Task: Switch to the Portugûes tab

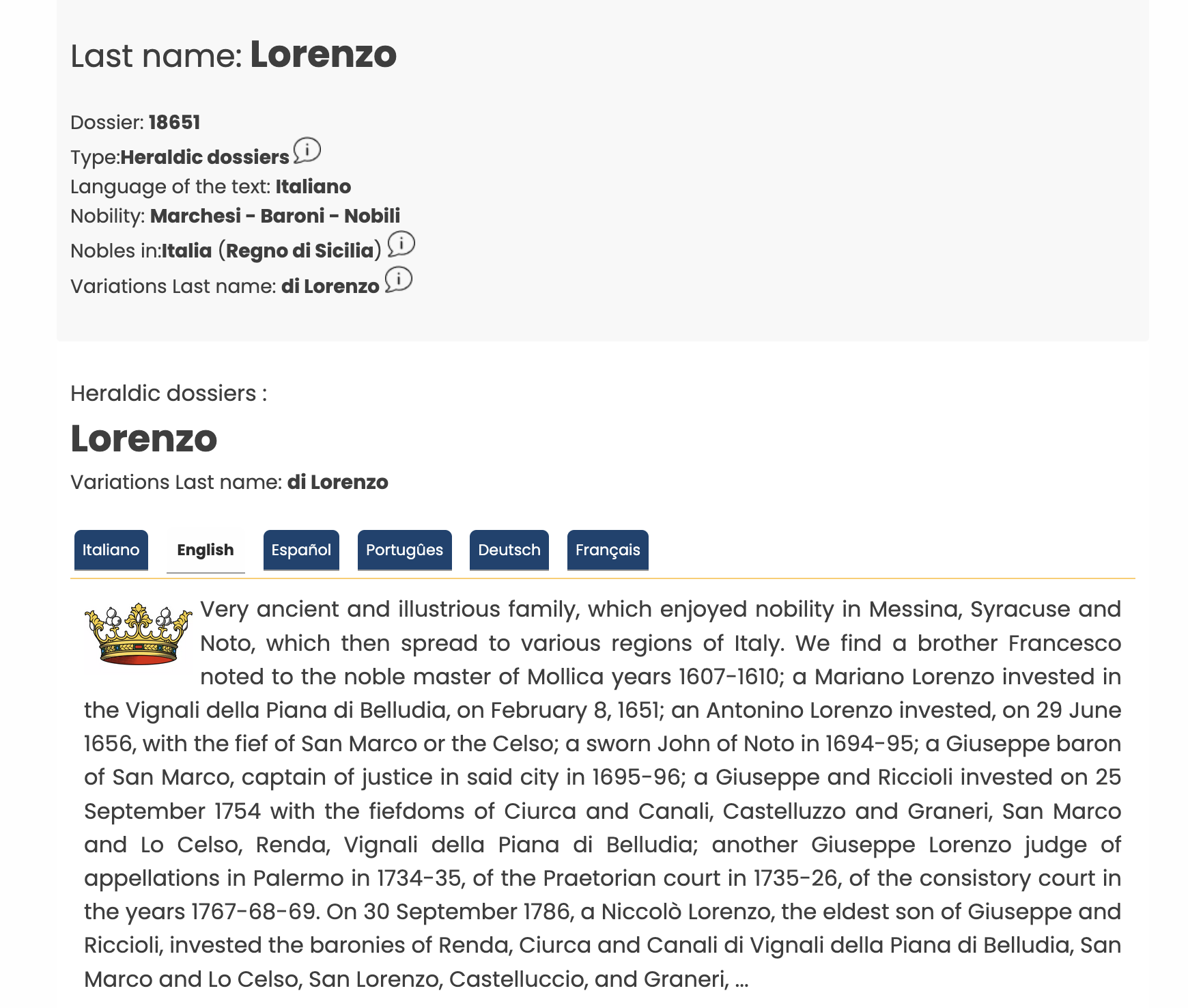Action: 404,550
